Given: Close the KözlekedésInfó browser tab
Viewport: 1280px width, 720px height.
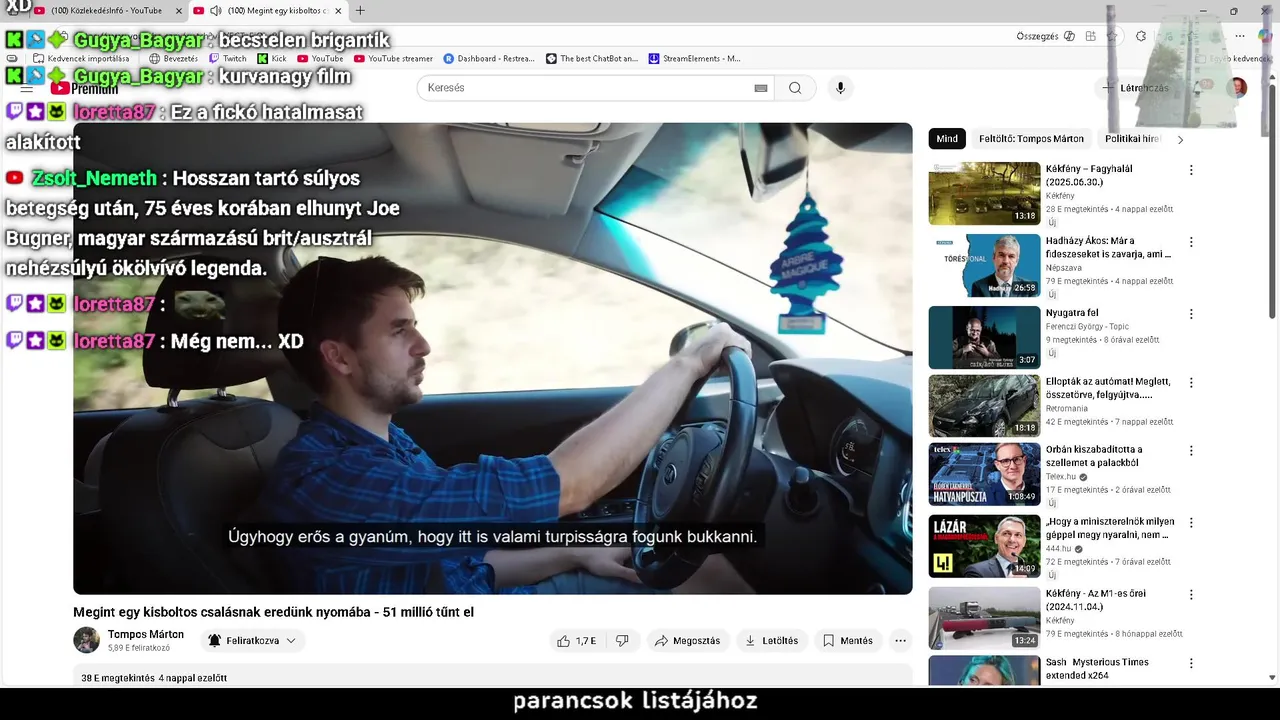Looking at the screenshot, I should click(x=179, y=11).
